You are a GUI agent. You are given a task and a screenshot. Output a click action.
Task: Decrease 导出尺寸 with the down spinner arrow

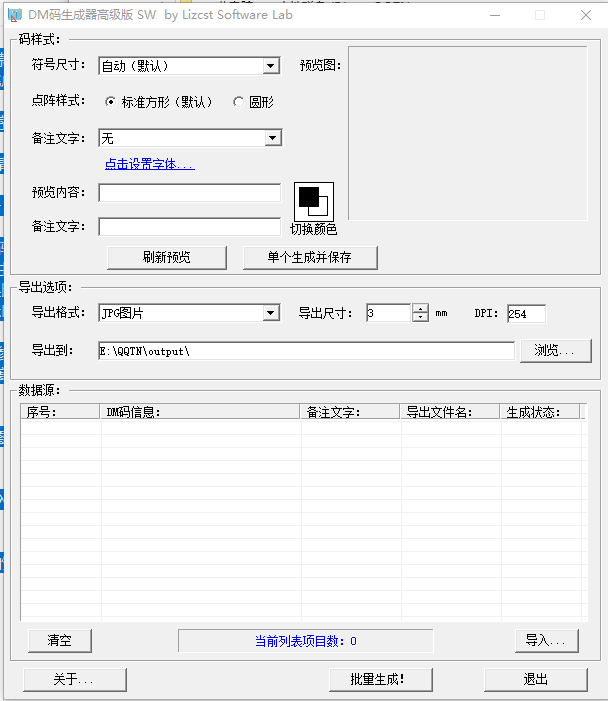[420, 317]
